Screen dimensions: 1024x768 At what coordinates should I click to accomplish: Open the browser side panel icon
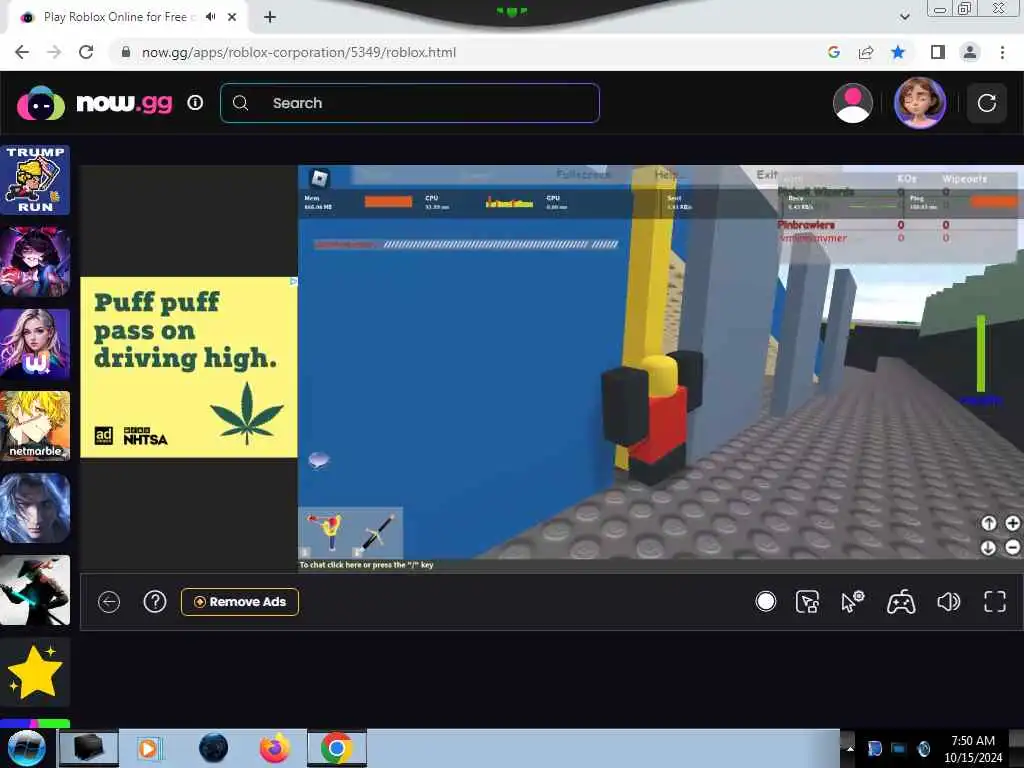coord(938,52)
